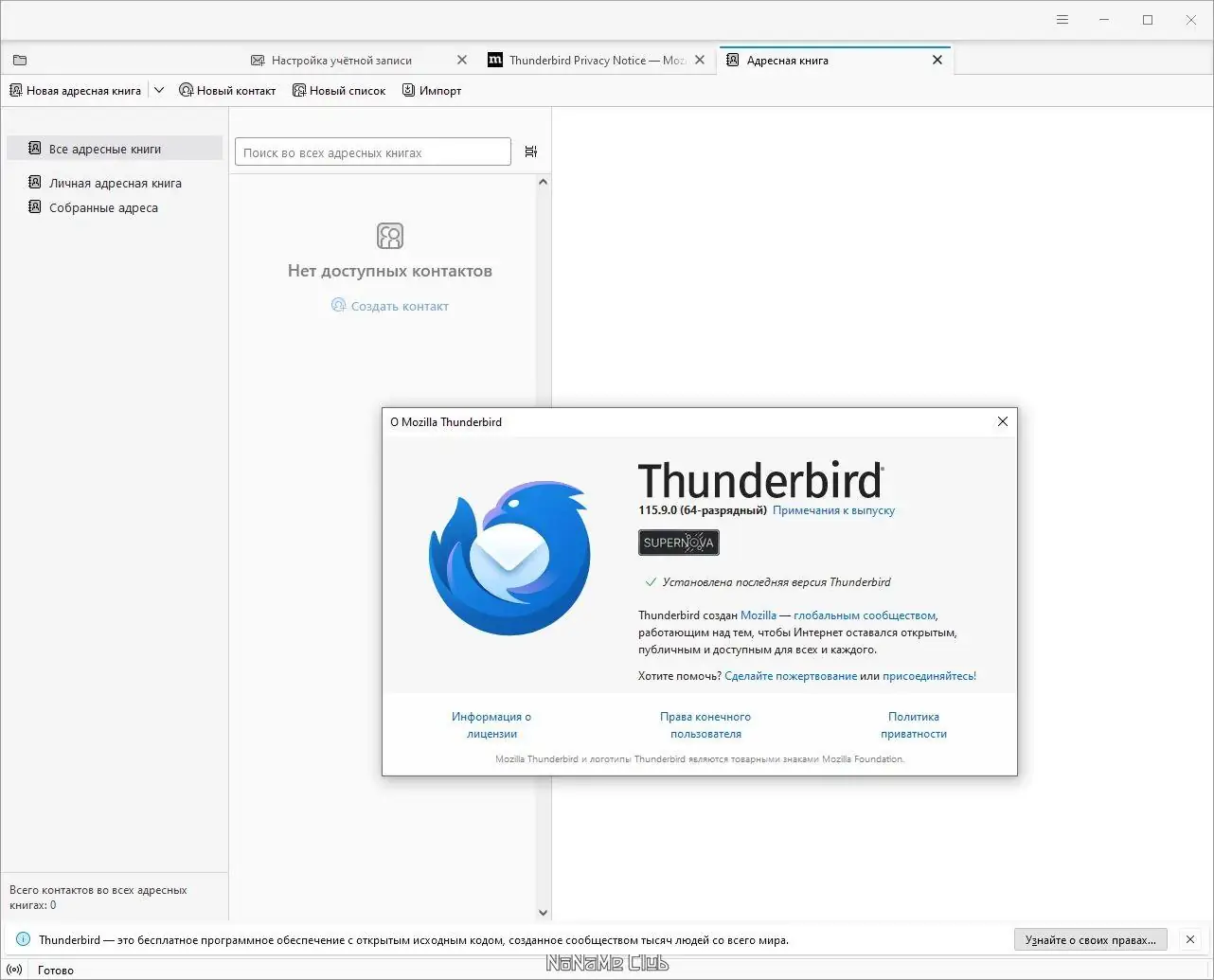Image resolution: width=1214 pixels, height=980 pixels.
Task: Open the глобальным сообществом link
Action: click(x=865, y=615)
